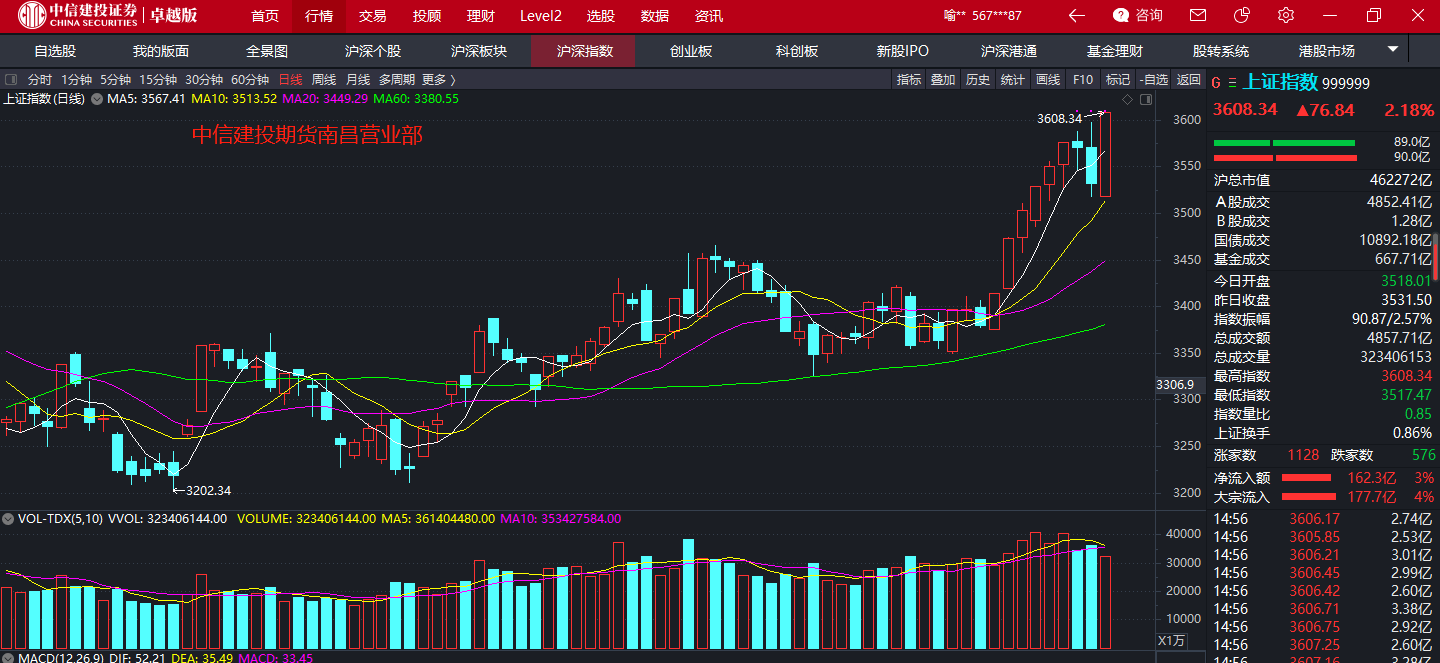Screen dimensions: 1440x663
Task: Toggle the right panel icon above price axis
Action: point(1146,99)
